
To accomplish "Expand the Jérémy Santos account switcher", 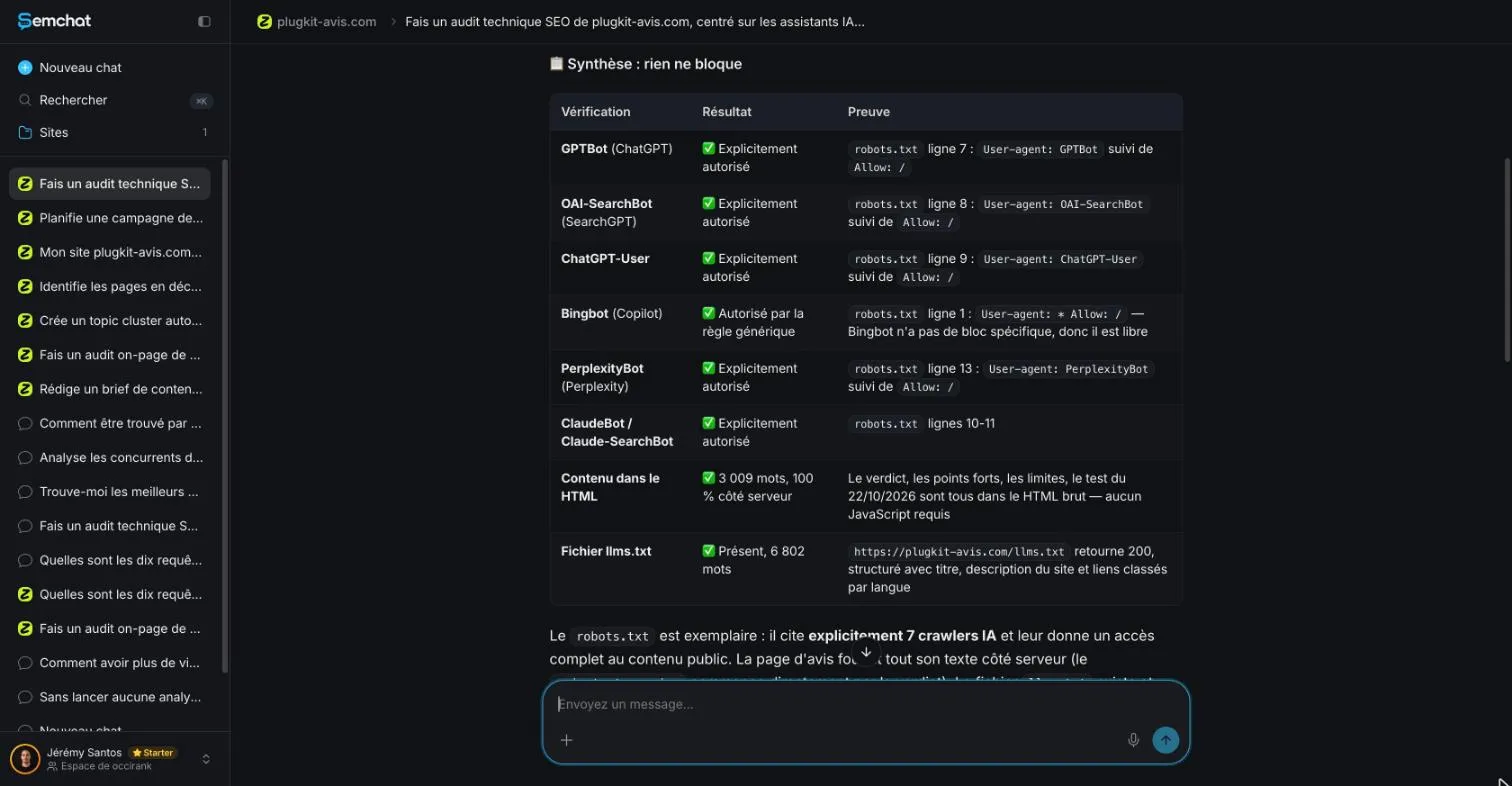I will click(x=206, y=759).
